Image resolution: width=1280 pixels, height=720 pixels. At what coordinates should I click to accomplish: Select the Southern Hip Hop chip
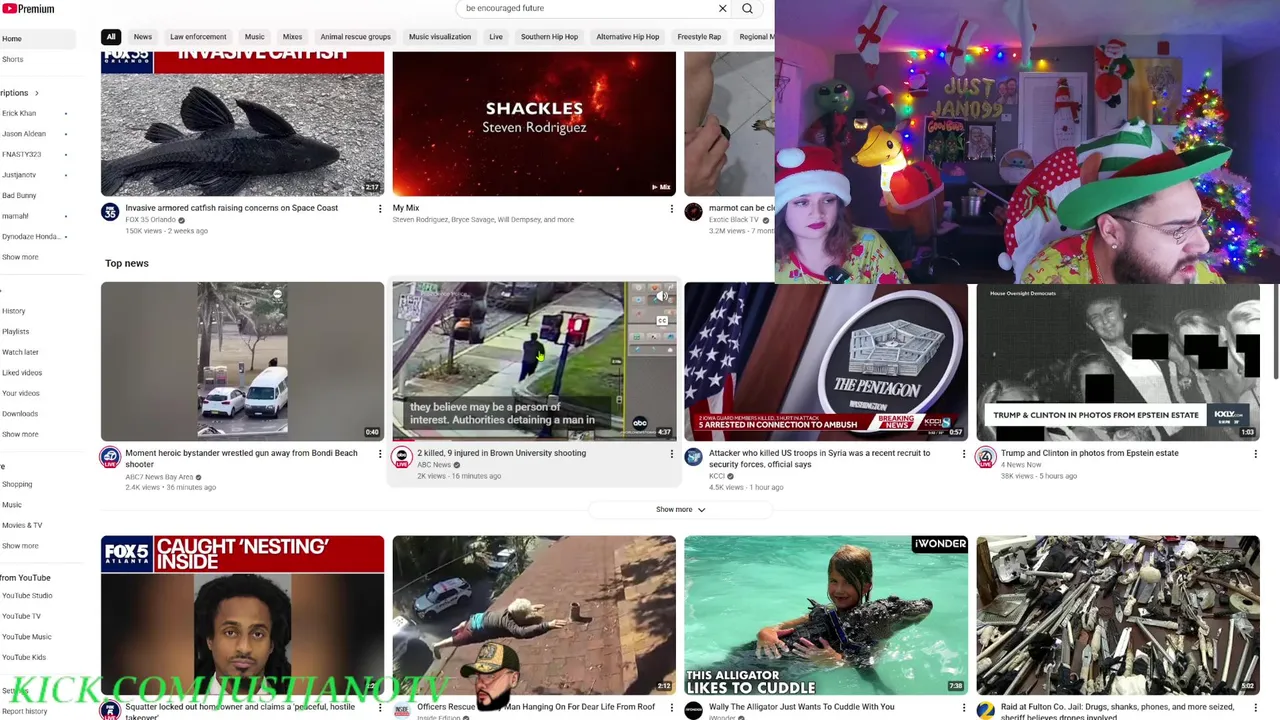coord(549,37)
